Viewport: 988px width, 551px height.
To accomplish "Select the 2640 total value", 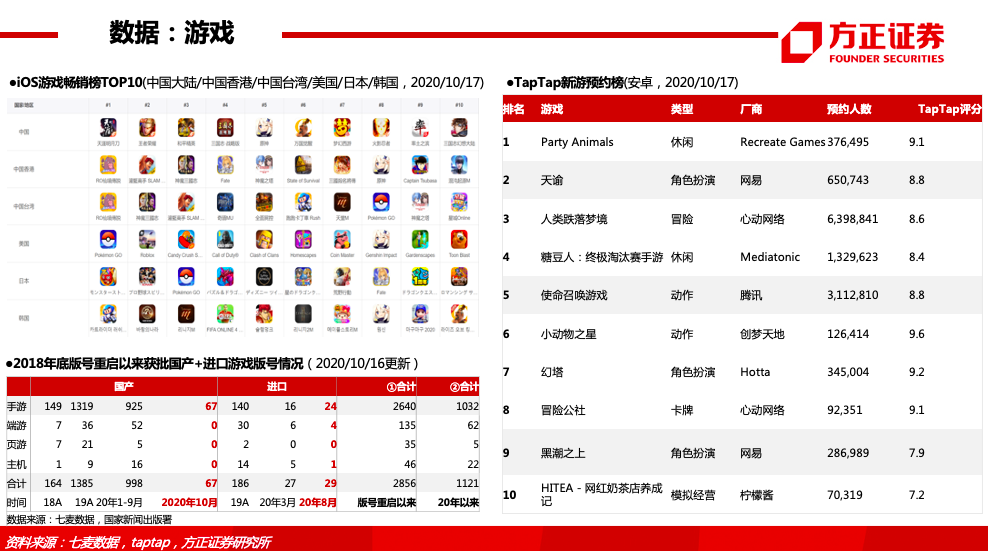I will 405,407.
